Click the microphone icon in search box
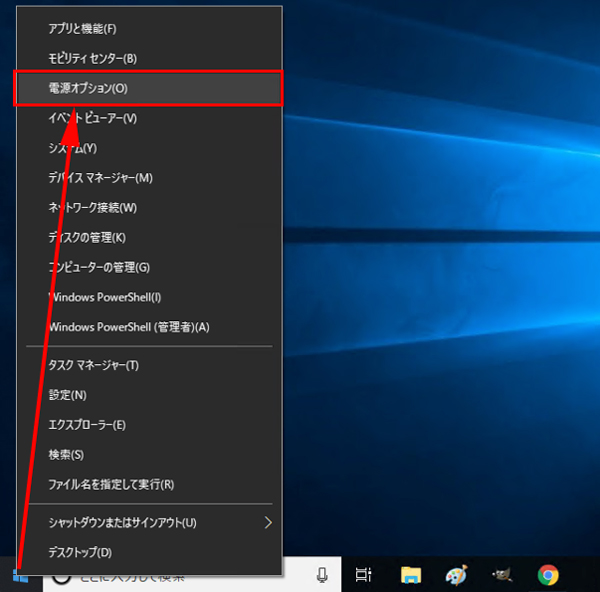The height and width of the screenshot is (592, 600). [x=322, y=575]
